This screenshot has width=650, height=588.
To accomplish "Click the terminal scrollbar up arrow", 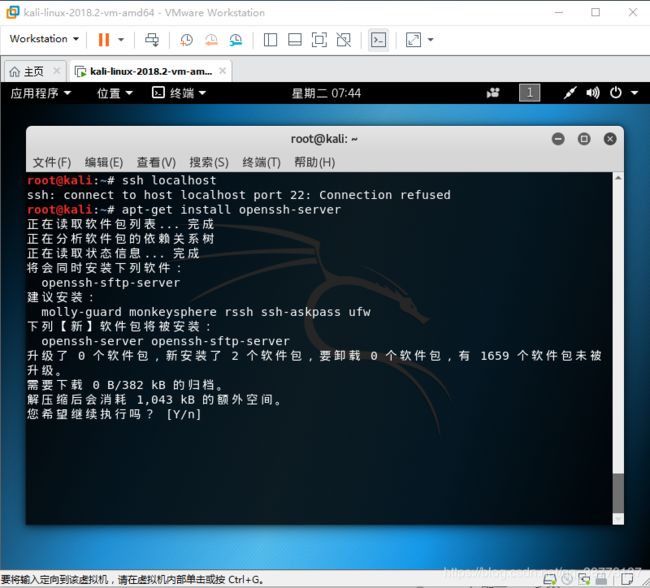I will [618, 178].
